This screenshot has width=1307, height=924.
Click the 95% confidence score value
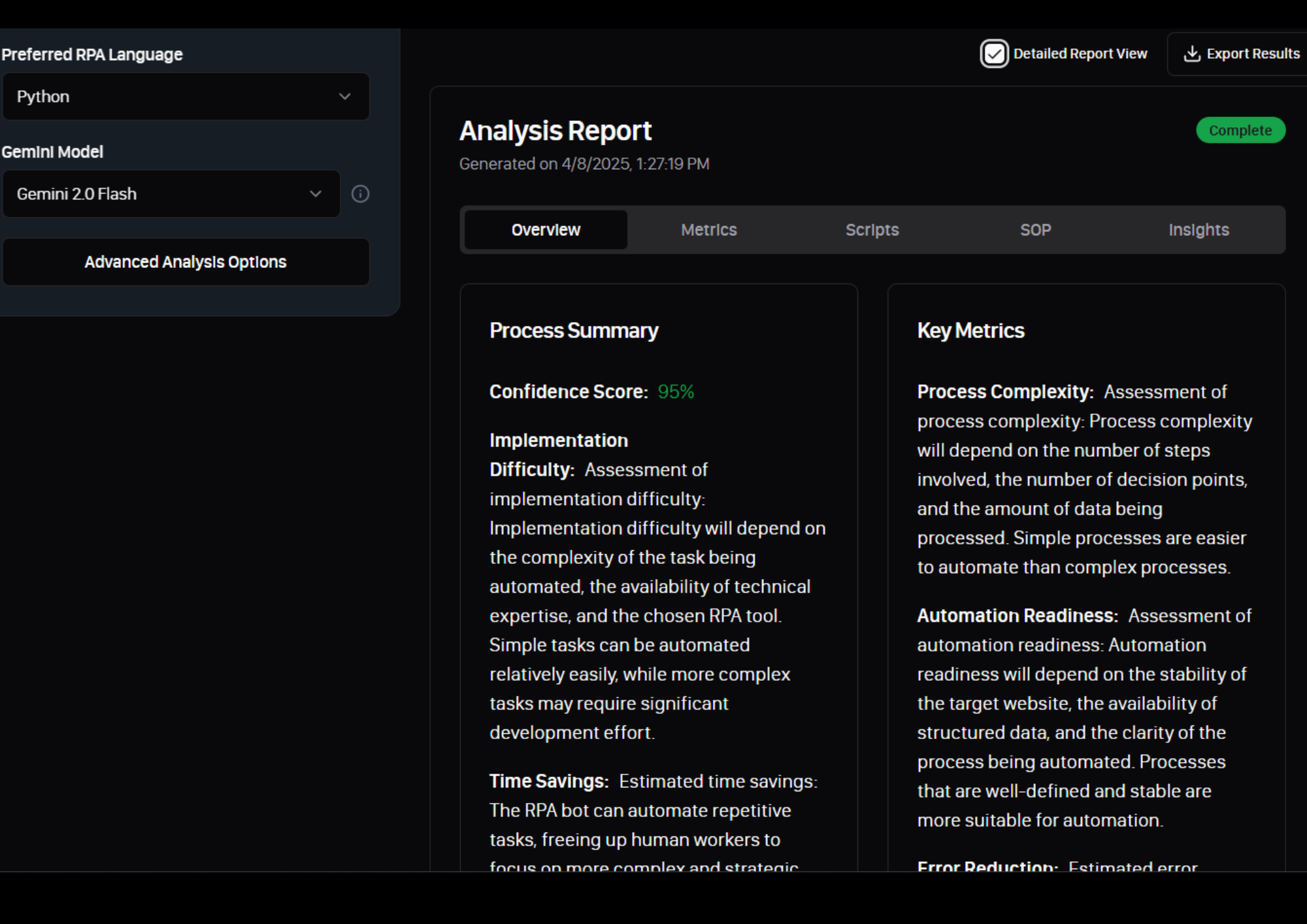tap(676, 391)
